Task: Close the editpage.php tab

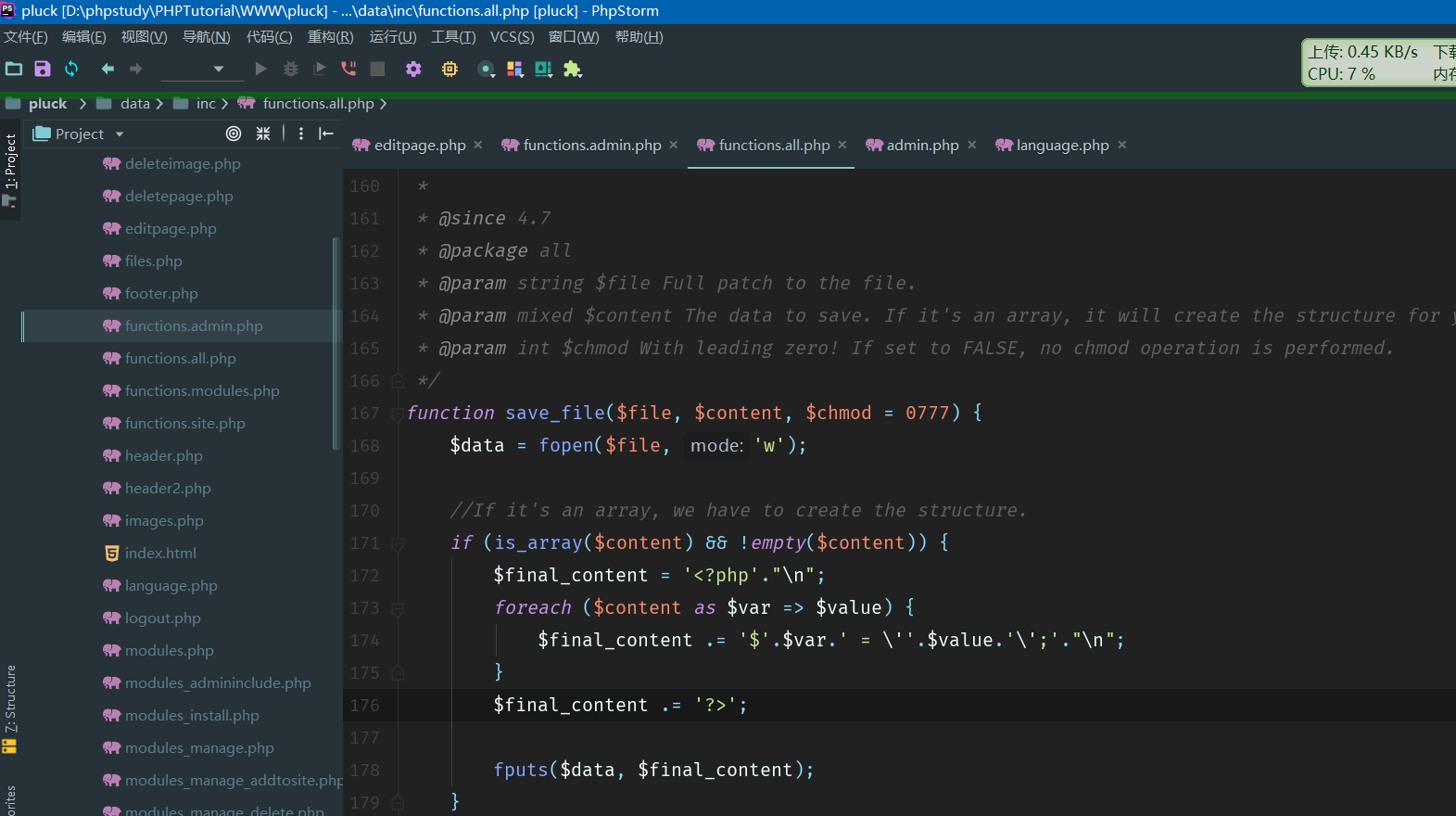Action: click(478, 145)
